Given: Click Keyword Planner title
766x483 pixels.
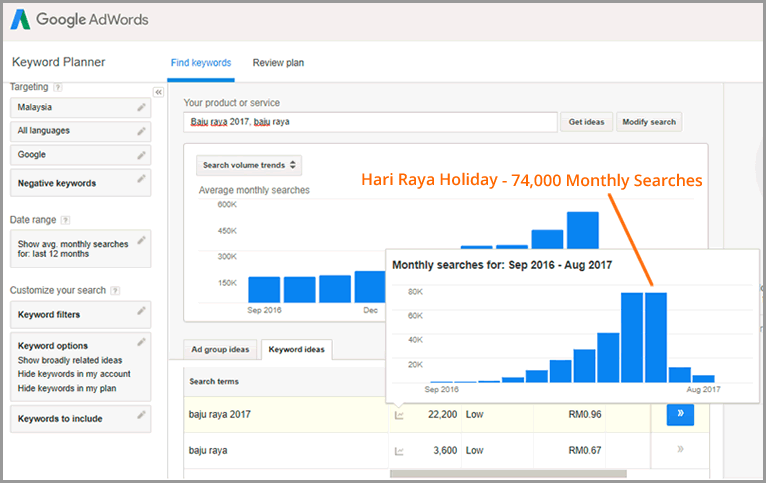Looking at the screenshot, I should 59,62.
